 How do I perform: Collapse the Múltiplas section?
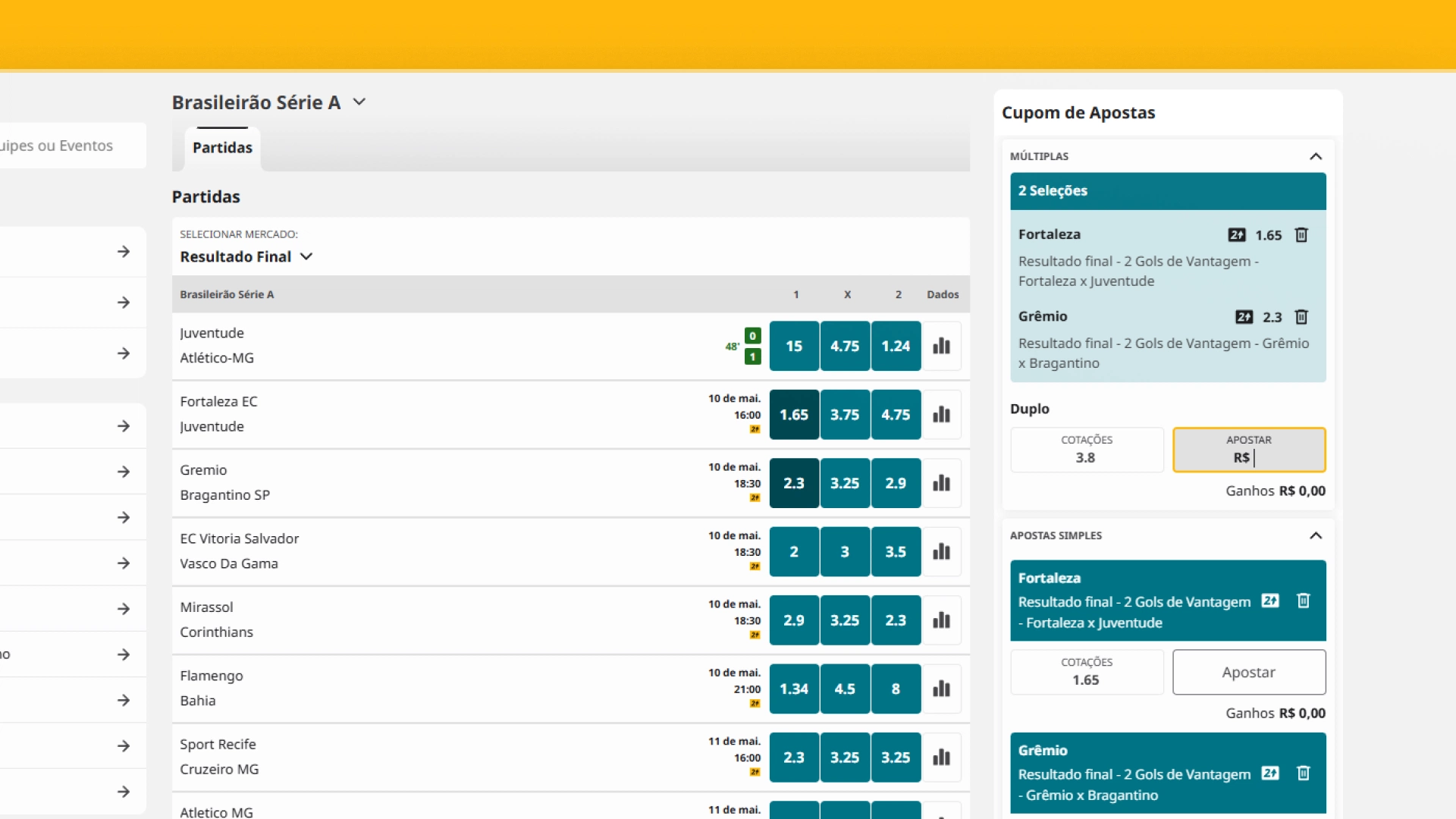pyautogui.click(x=1316, y=156)
